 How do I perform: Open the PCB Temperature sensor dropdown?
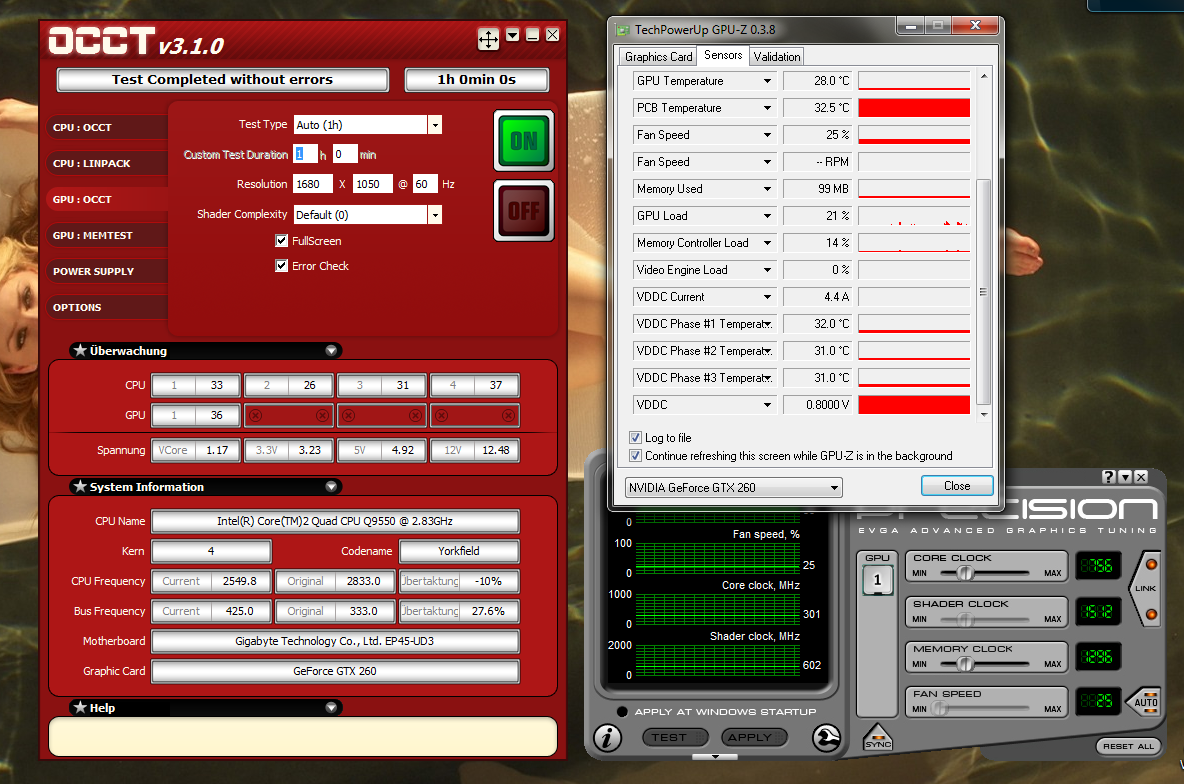[x=767, y=108]
